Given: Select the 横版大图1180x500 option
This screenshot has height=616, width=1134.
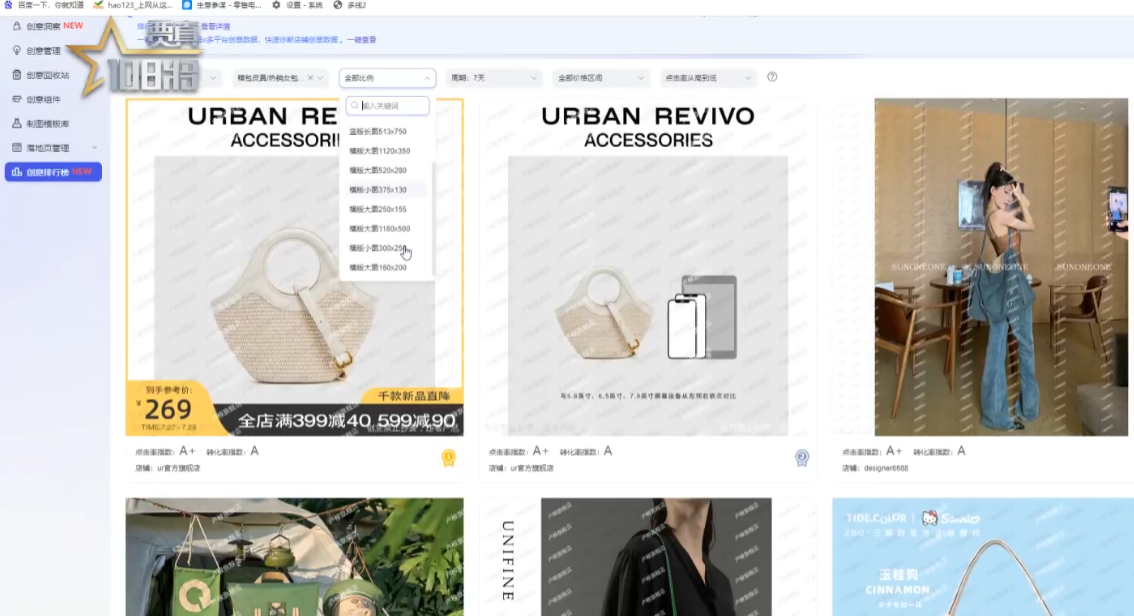Looking at the screenshot, I should [380, 229].
